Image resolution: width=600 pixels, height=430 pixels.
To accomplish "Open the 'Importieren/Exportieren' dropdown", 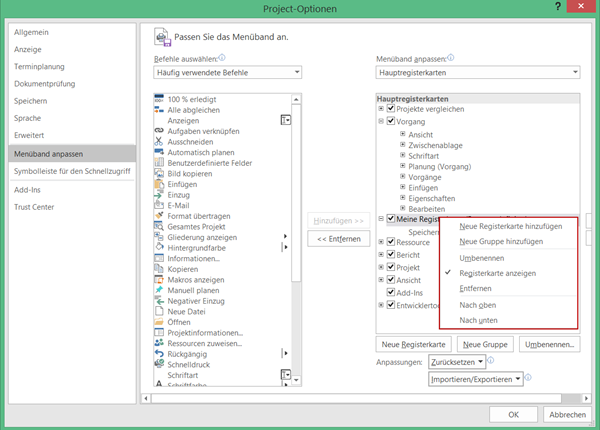I will [476, 379].
